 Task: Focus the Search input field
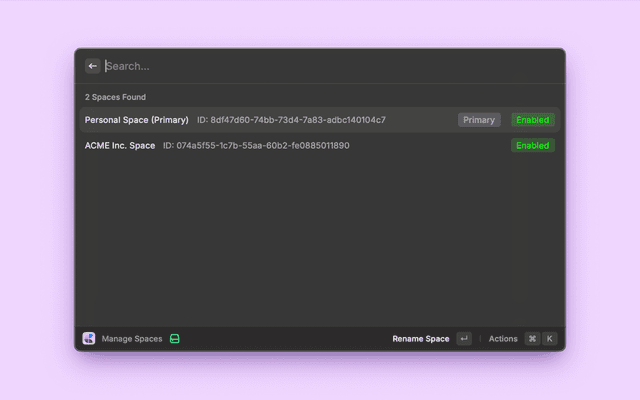(x=320, y=66)
